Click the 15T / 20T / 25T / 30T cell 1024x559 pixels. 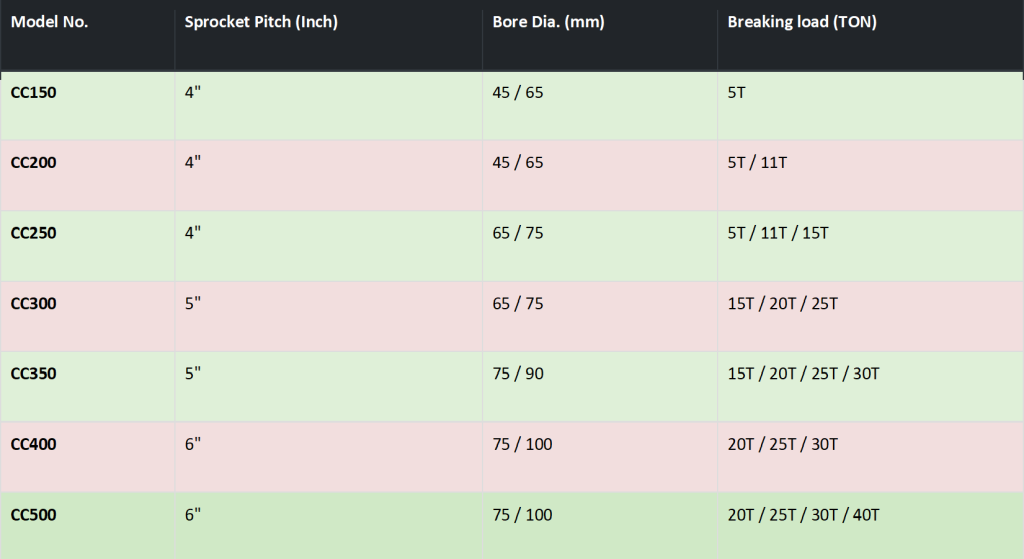[x=803, y=374]
